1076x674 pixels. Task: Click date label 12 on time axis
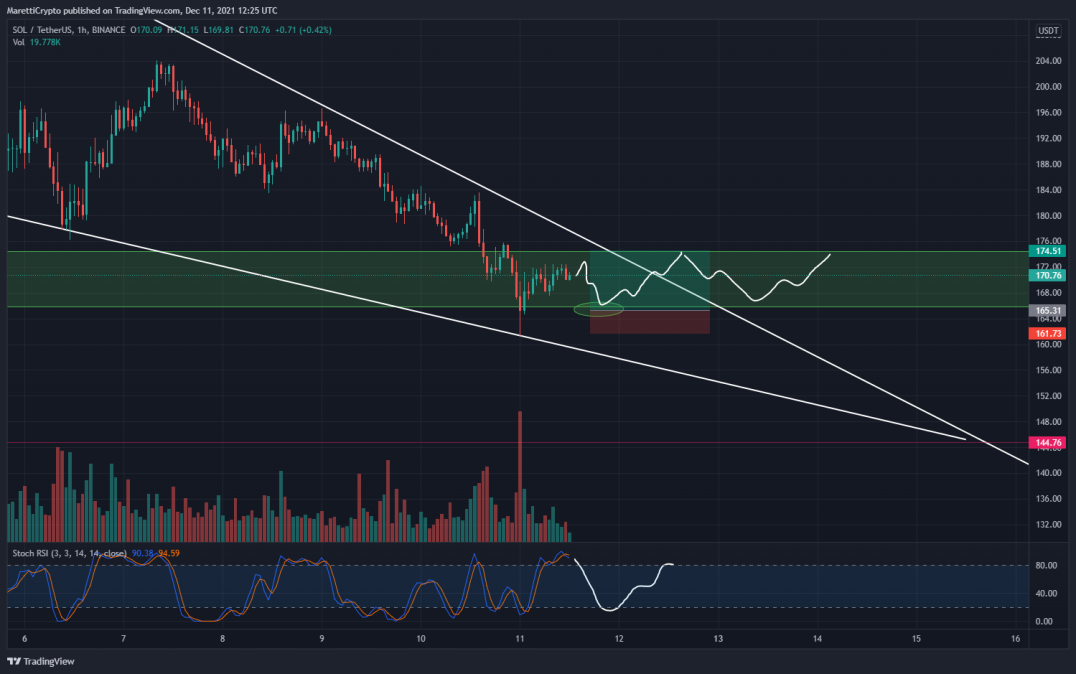[x=619, y=639]
